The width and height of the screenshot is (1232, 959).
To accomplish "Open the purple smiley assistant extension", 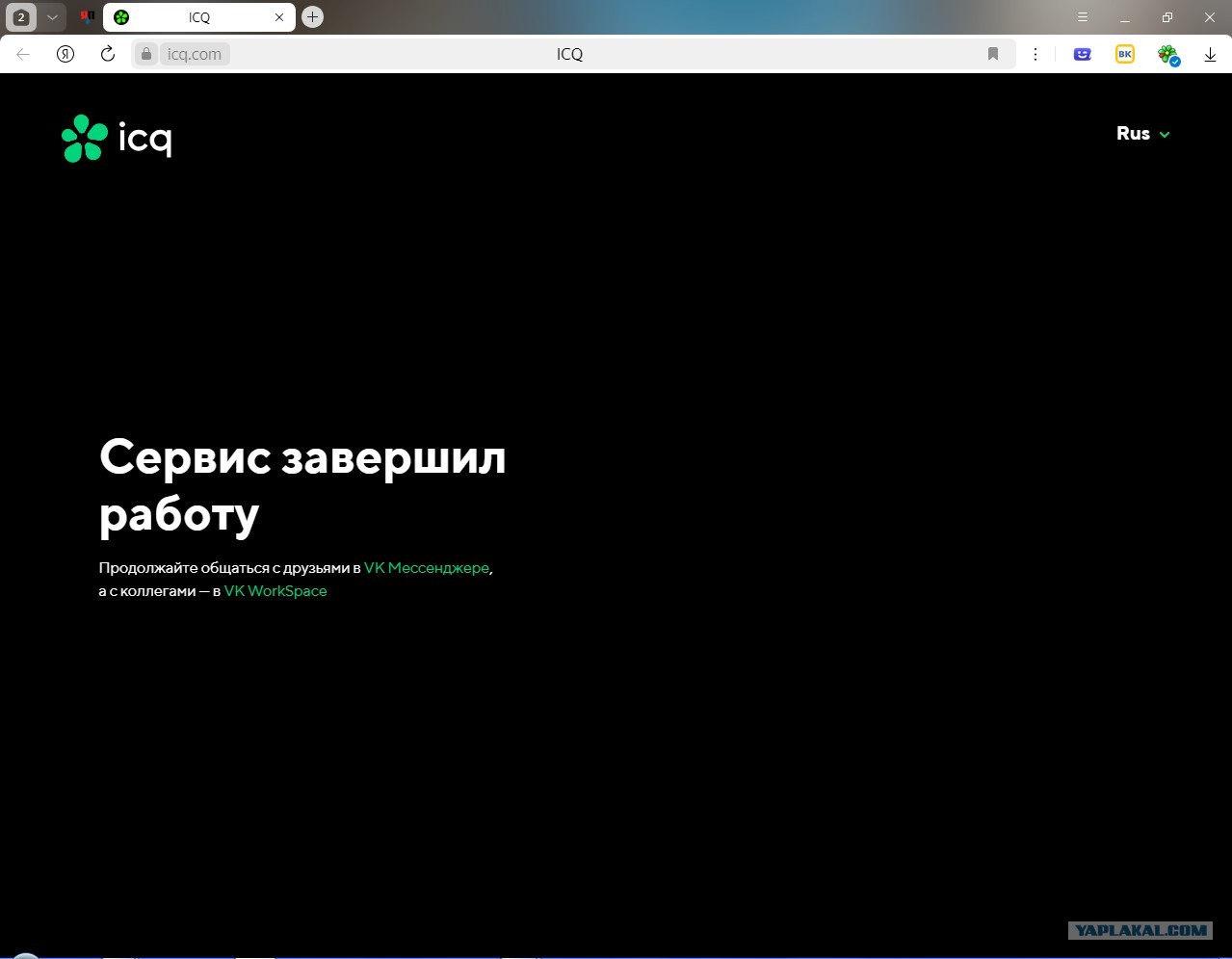I will point(1083,54).
